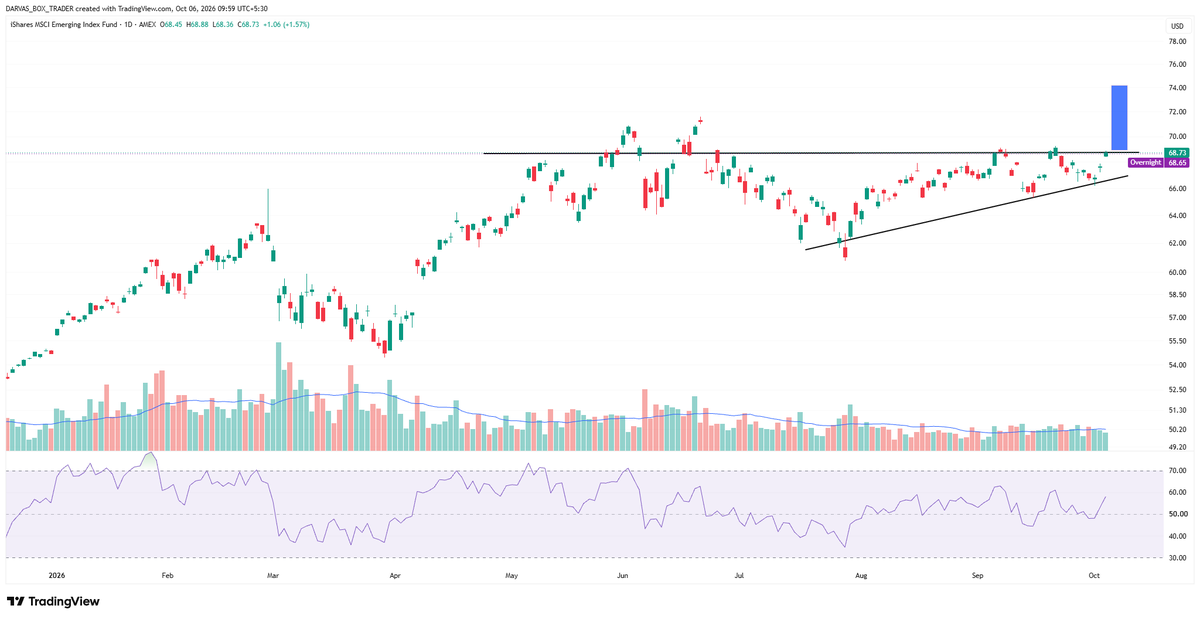
Task: Open the USD currency selector
Action: click(x=1176, y=24)
